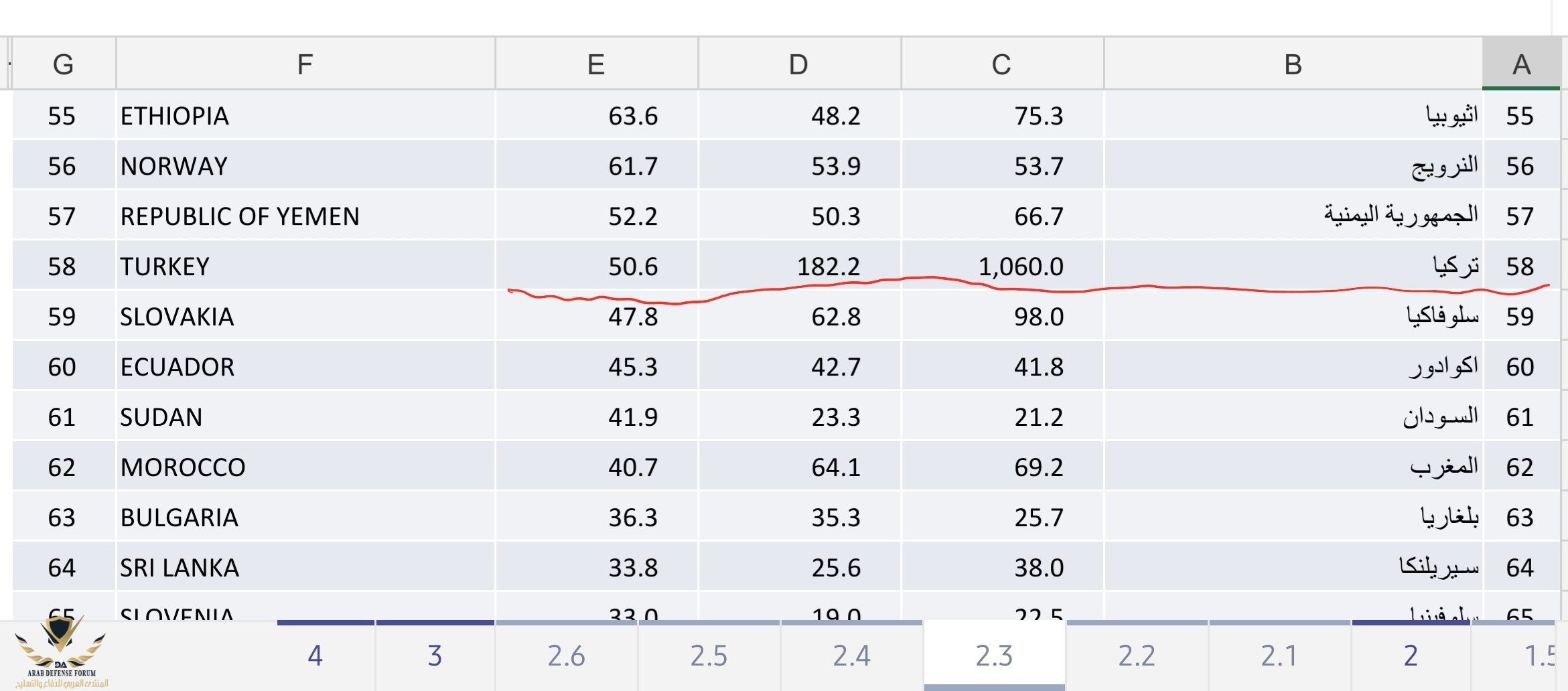
Task: Click the SRI LANKA cell
Action: (305, 568)
